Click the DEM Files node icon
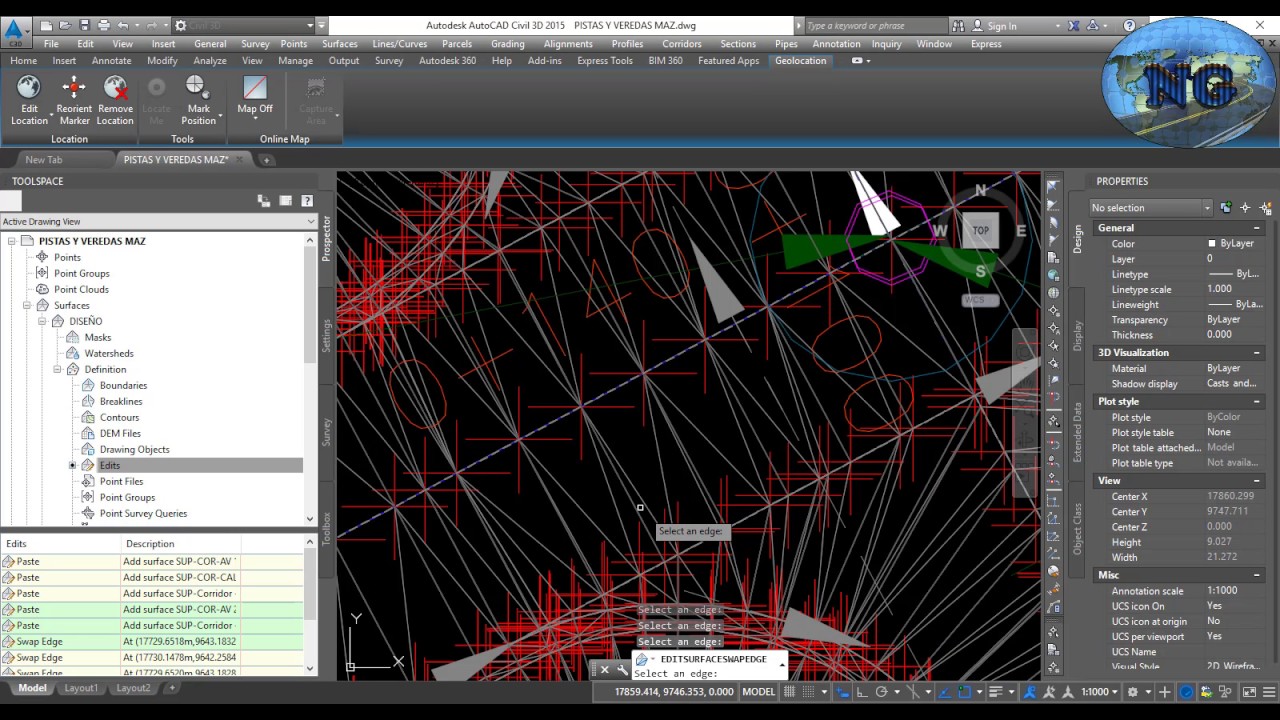 pos(88,433)
